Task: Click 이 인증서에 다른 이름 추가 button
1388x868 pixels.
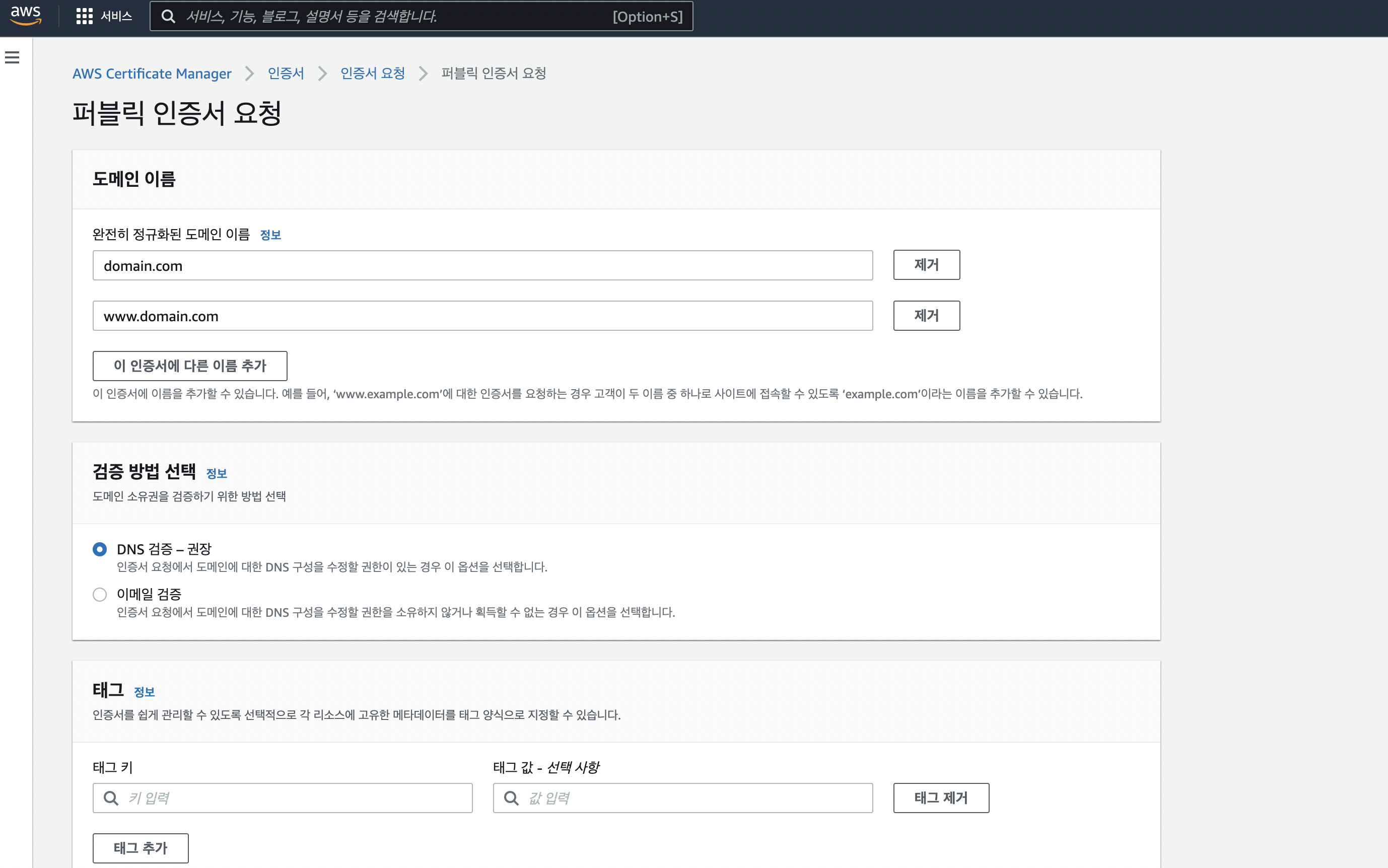Action: [x=189, y=366]
